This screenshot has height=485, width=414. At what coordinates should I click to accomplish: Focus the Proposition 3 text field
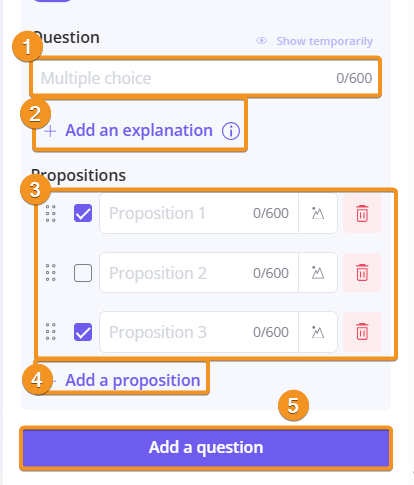(199, 332)
